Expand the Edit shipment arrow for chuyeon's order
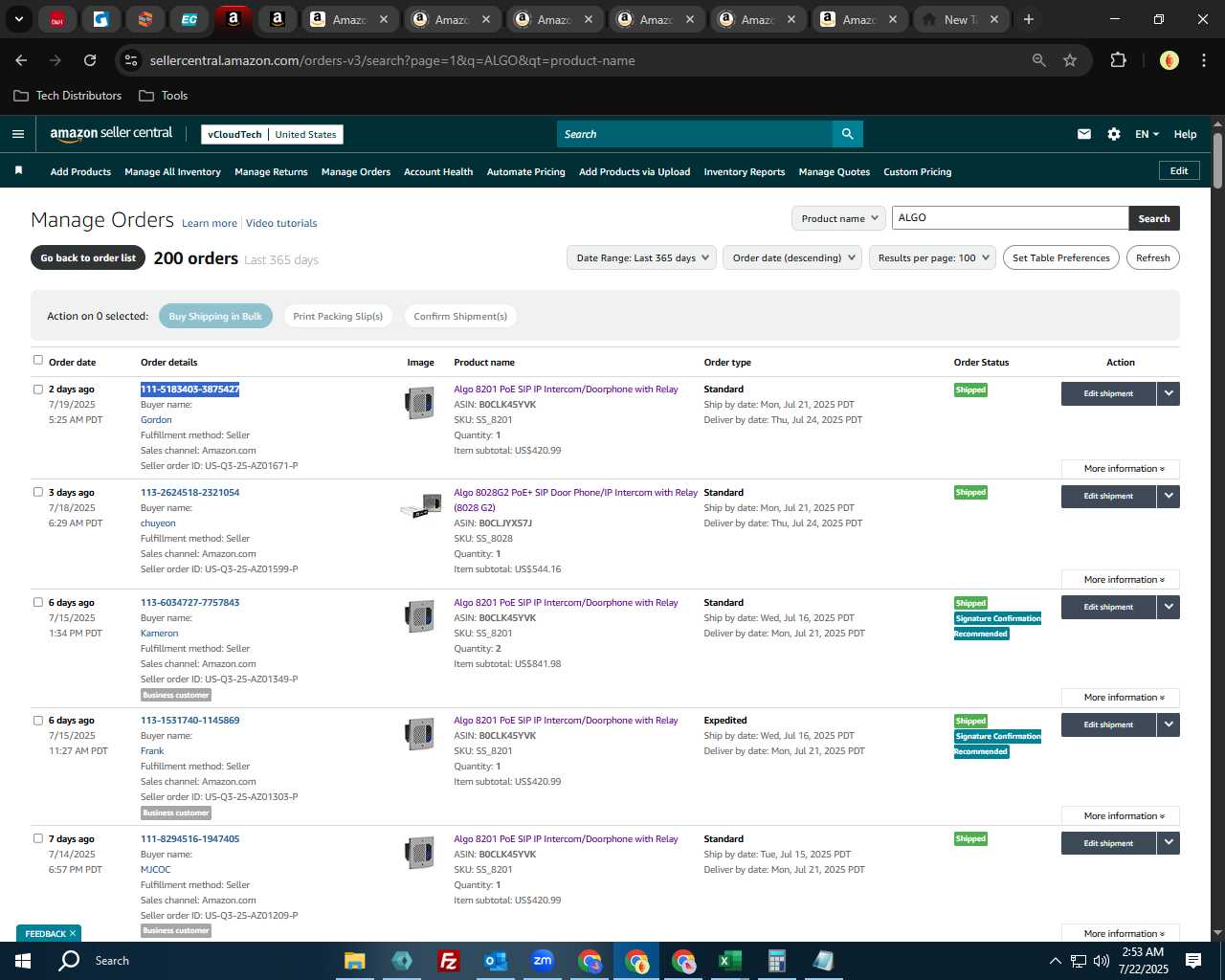This screenshot has width=1225, height=980. tap(1169, 496)
